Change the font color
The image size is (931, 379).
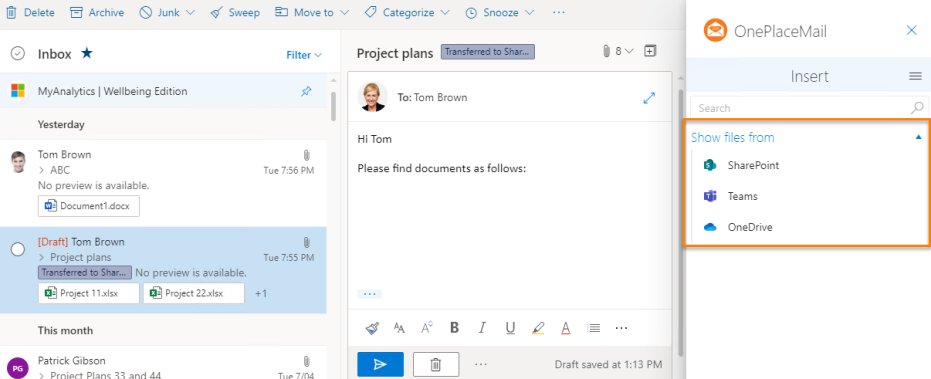pos(566,328)
